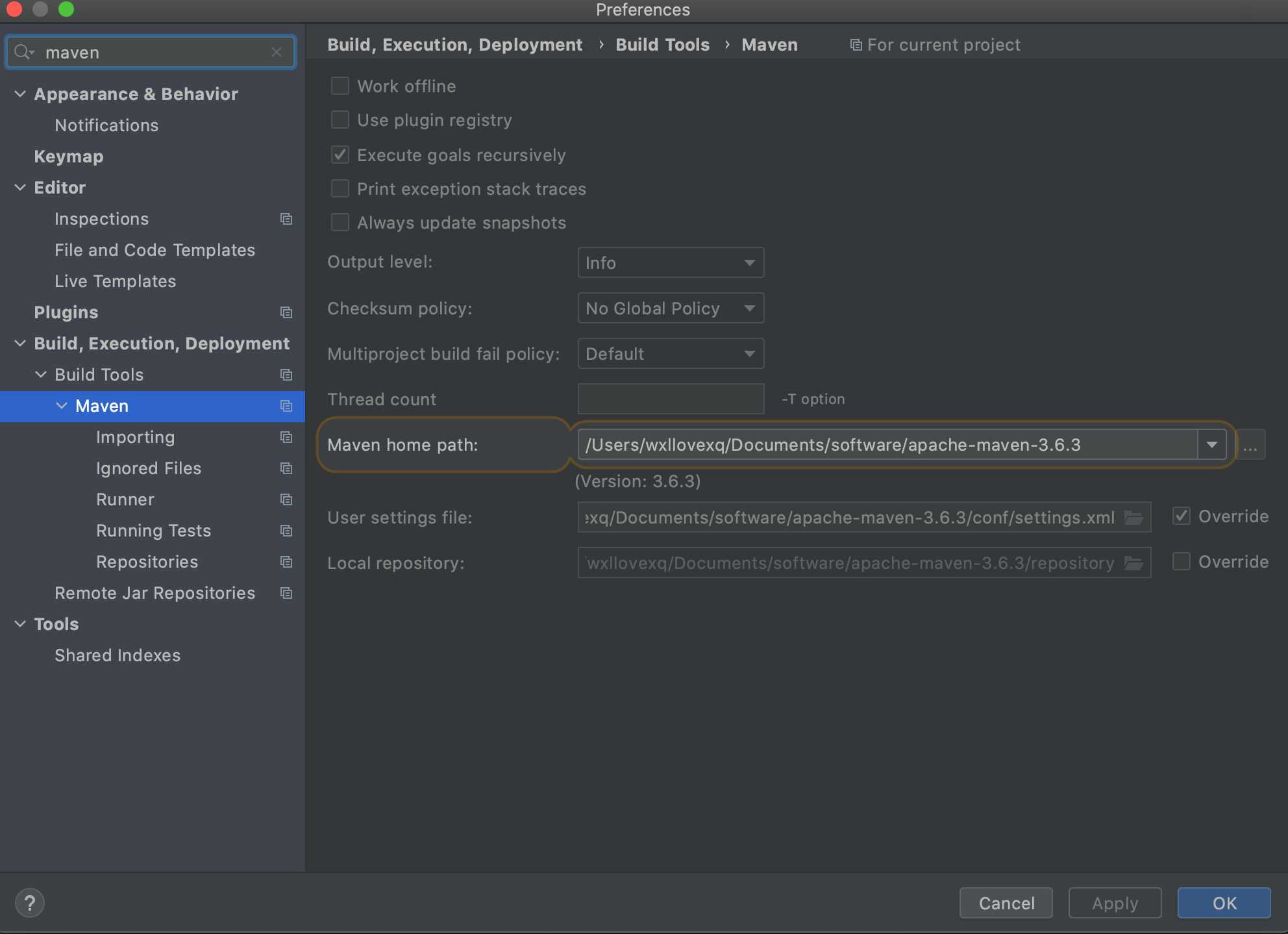
Task: Collapse the Build Tools tree node
Action: 41,375
